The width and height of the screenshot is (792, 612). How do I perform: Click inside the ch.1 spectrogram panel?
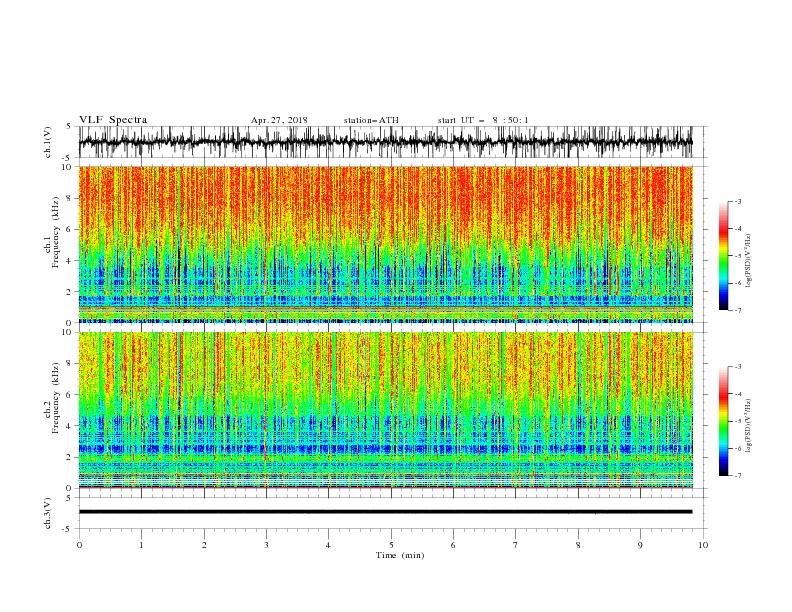tap(385, 244)
